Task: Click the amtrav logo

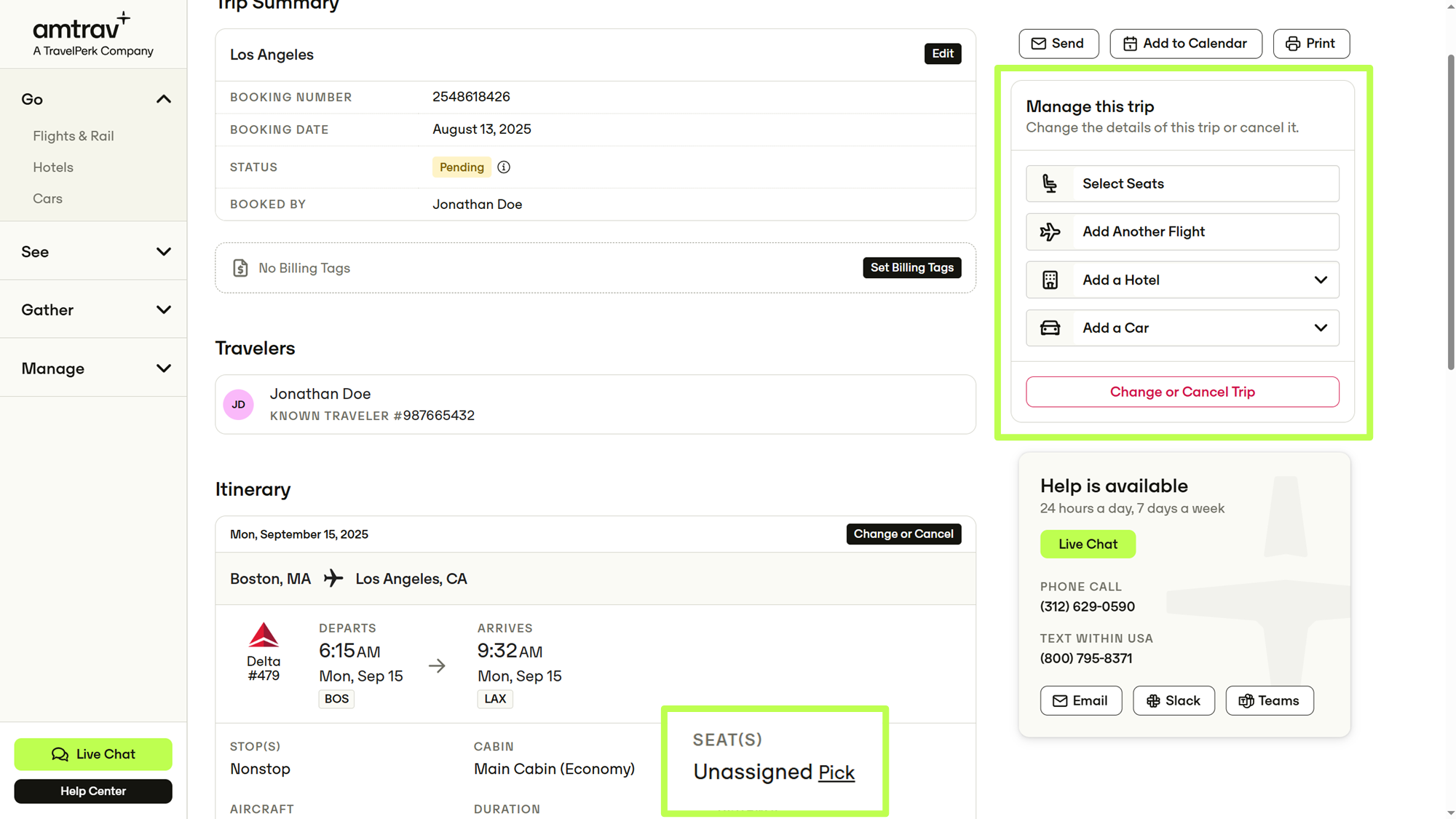Action: tap(92, 33)
